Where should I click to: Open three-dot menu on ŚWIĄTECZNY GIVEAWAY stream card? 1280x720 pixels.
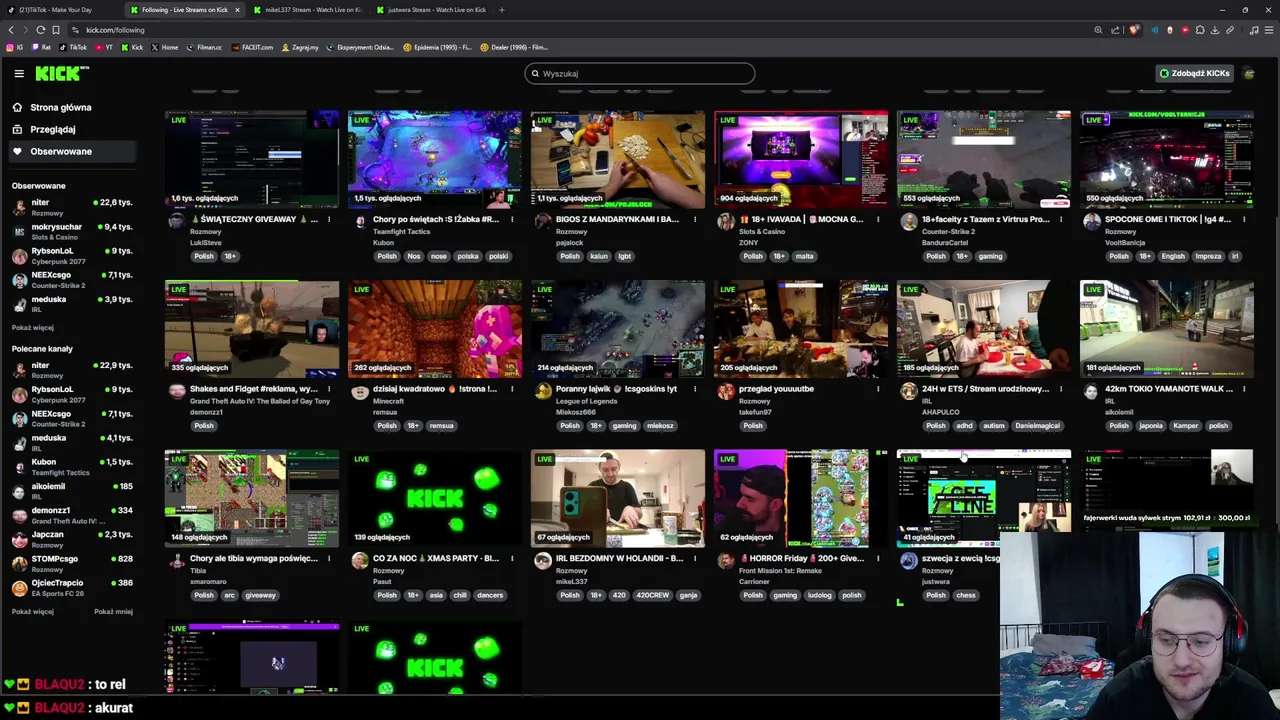tap(329, 220)
